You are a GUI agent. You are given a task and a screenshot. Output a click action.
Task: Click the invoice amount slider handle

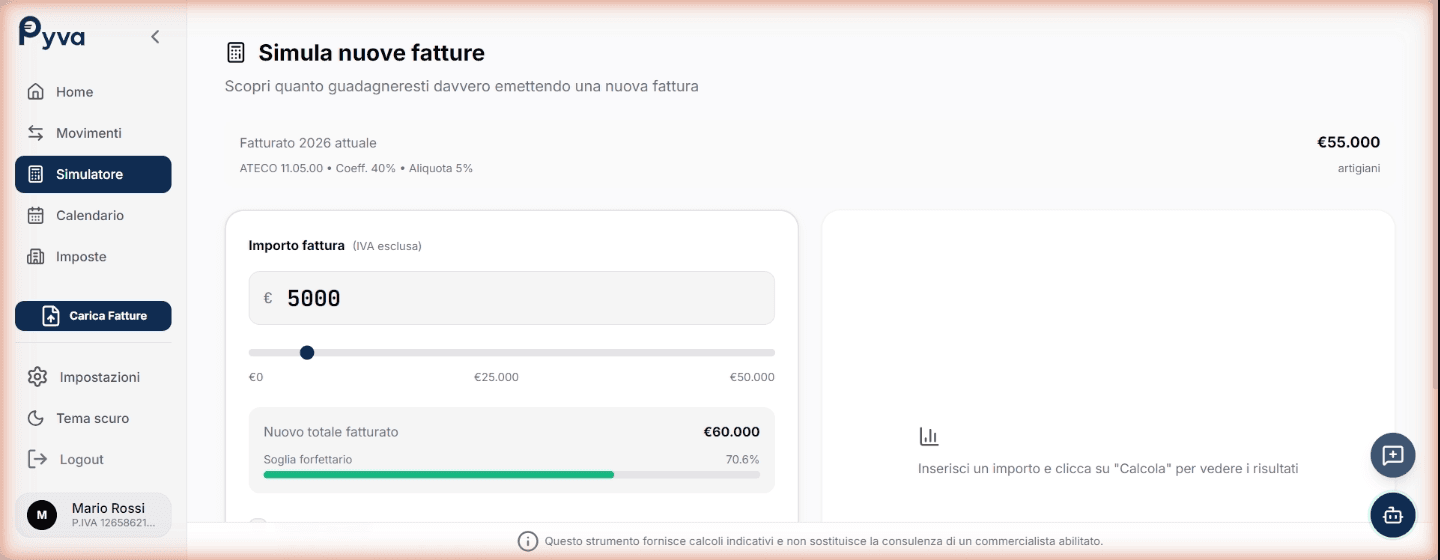pos(307,352)
